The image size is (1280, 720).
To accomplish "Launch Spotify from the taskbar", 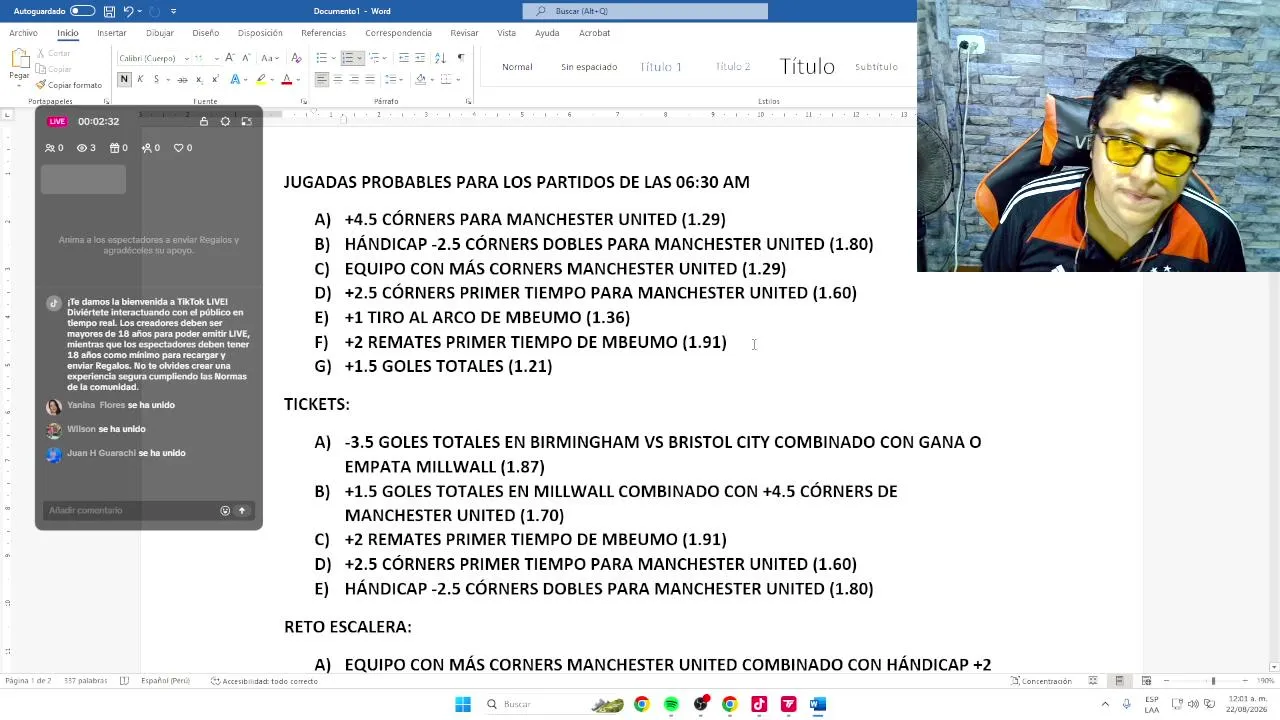I will [671, 704].
